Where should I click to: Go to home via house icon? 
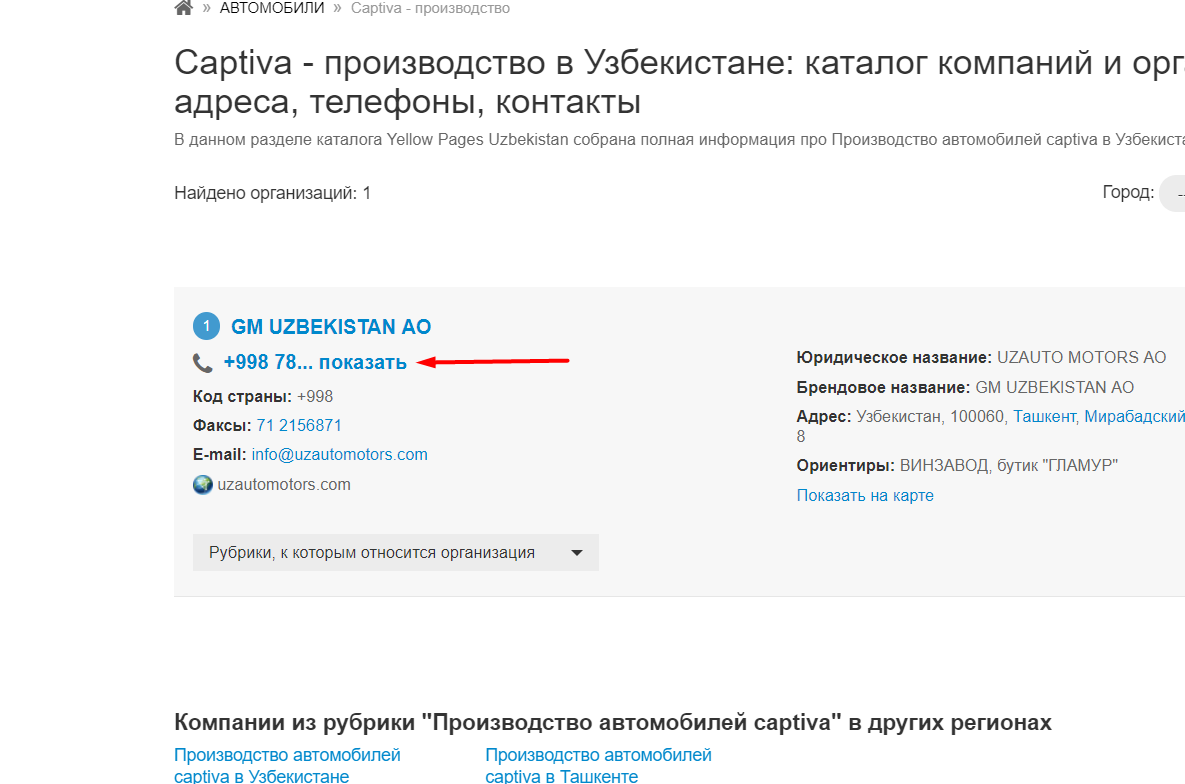(x=184, y=8)
